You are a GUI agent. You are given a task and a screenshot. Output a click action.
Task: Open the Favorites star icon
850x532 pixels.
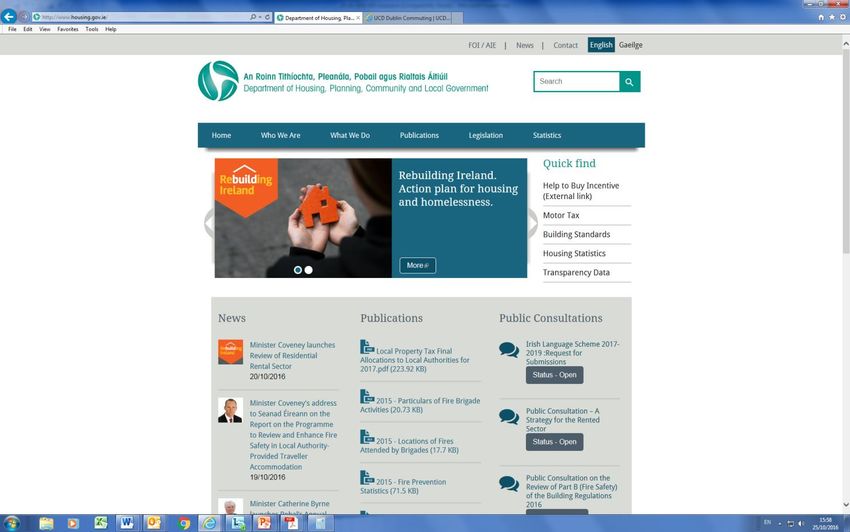[x=832, y=17]
